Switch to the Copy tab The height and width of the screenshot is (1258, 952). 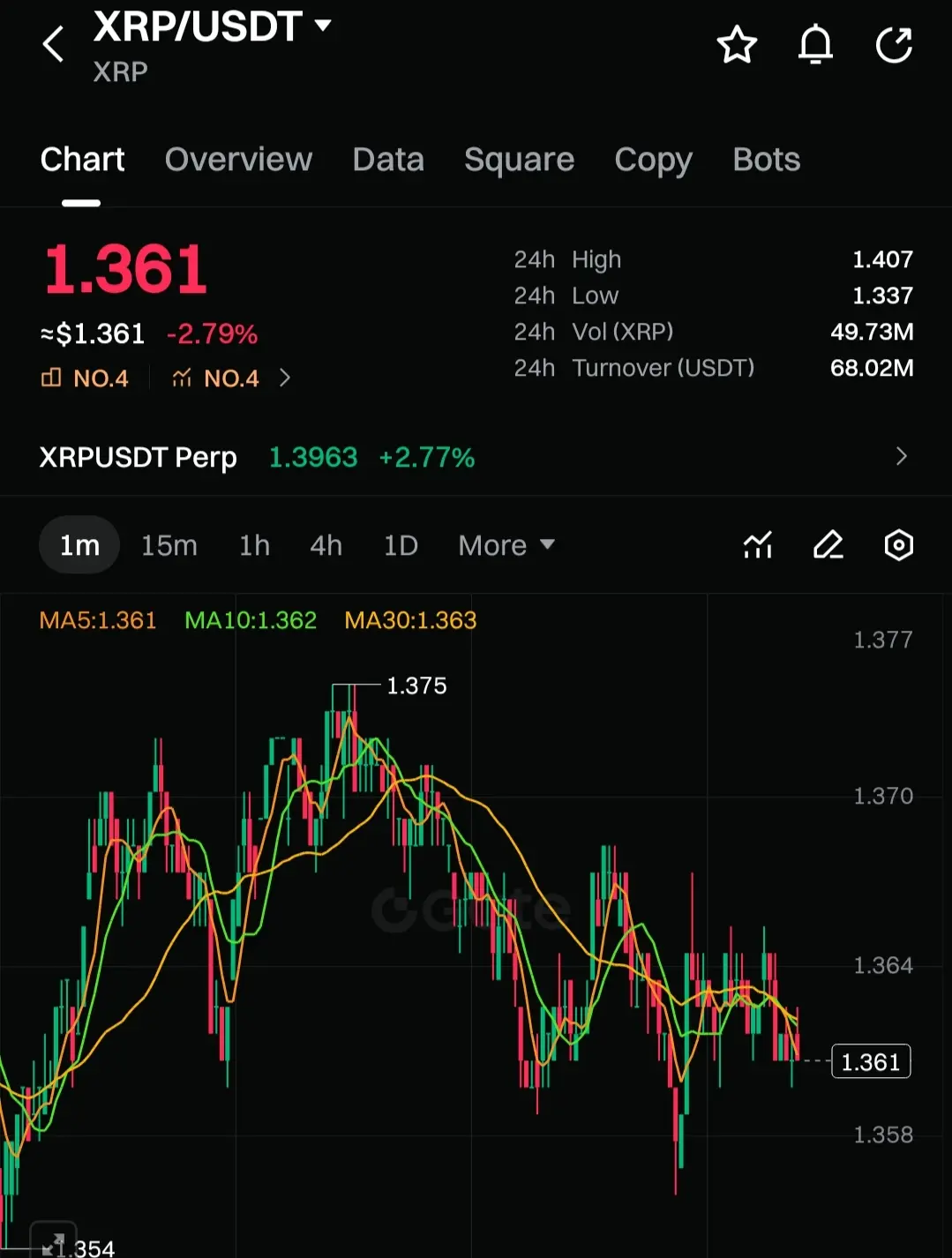tap(653, 160)
